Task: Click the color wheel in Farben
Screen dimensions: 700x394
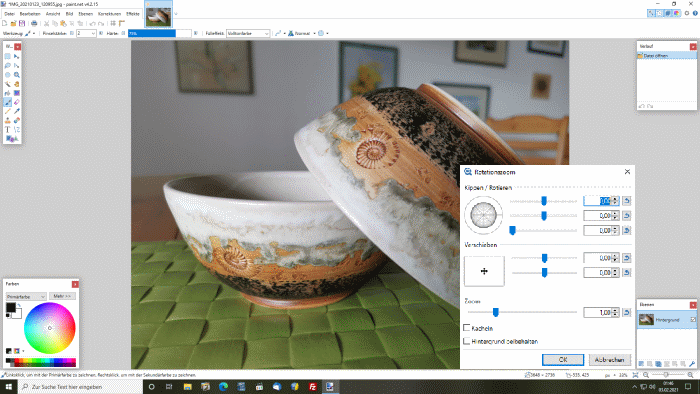Action: (50, 328)
